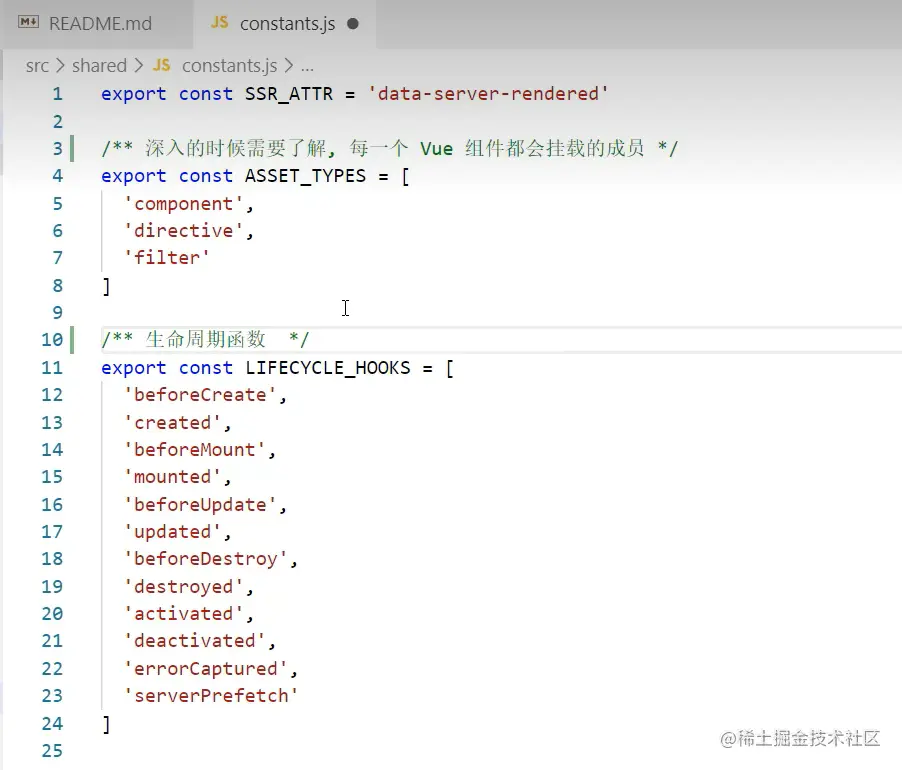
Task: Click the 'beforeMount' string
Action: point(194,450)
